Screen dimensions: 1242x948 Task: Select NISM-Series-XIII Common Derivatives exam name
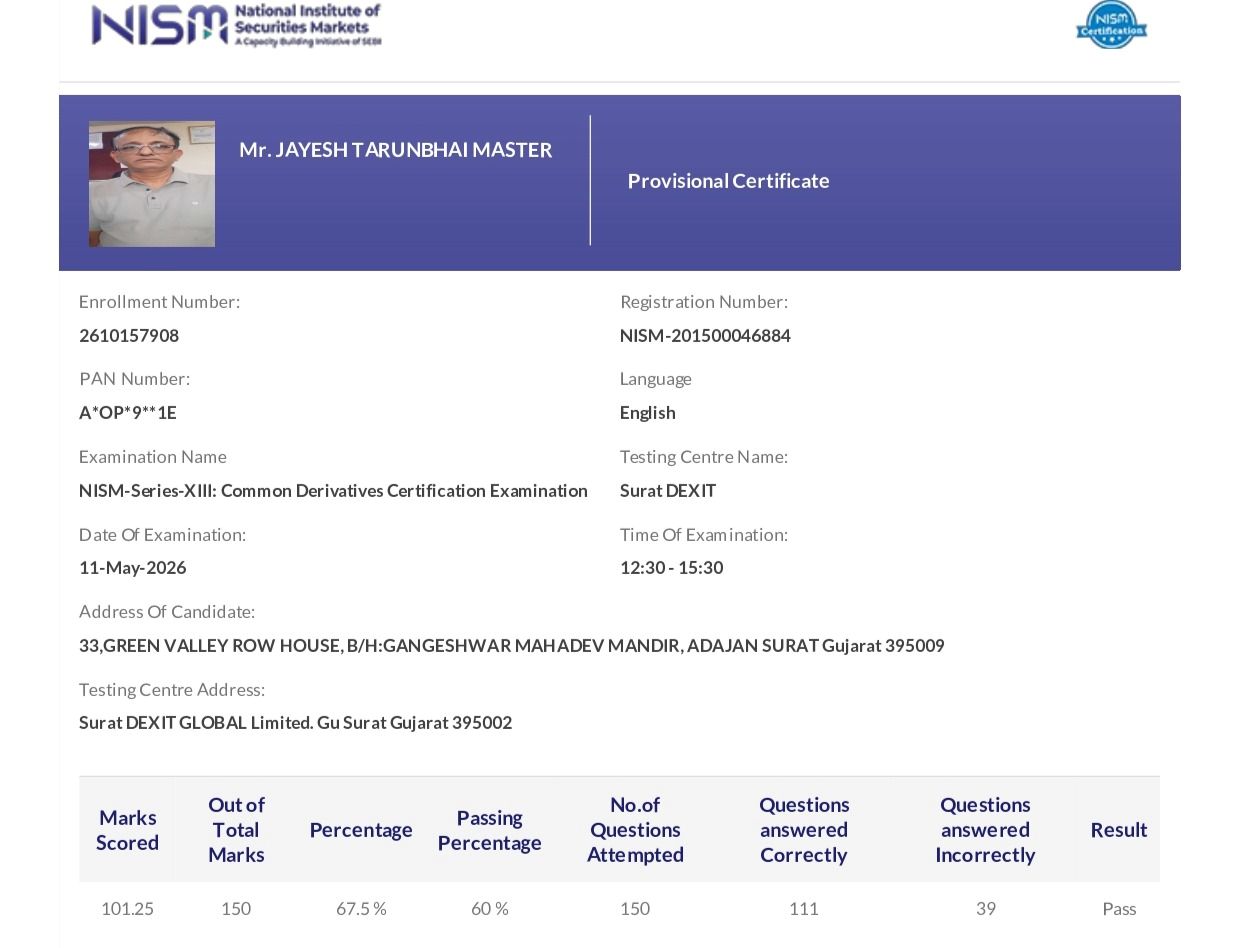pos(333,491)
